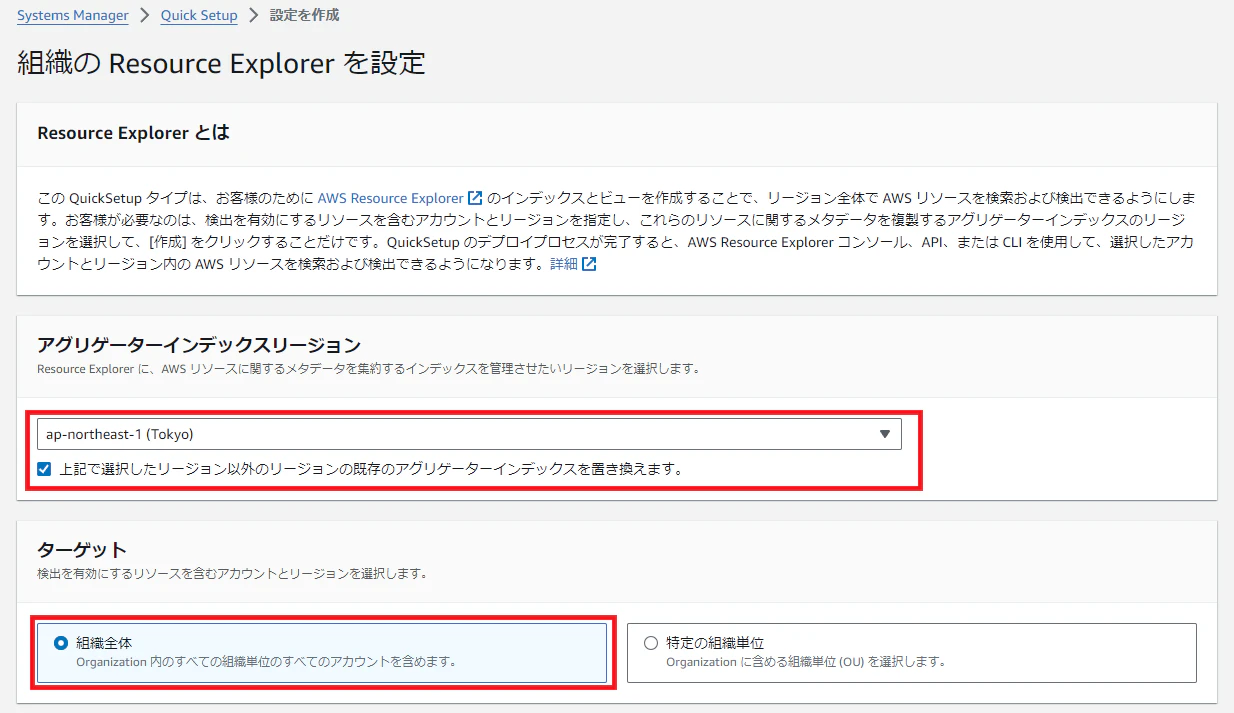Click the 設定を作成 breadcrumb text
The image size is (1234, 713).
click(305, 16)
